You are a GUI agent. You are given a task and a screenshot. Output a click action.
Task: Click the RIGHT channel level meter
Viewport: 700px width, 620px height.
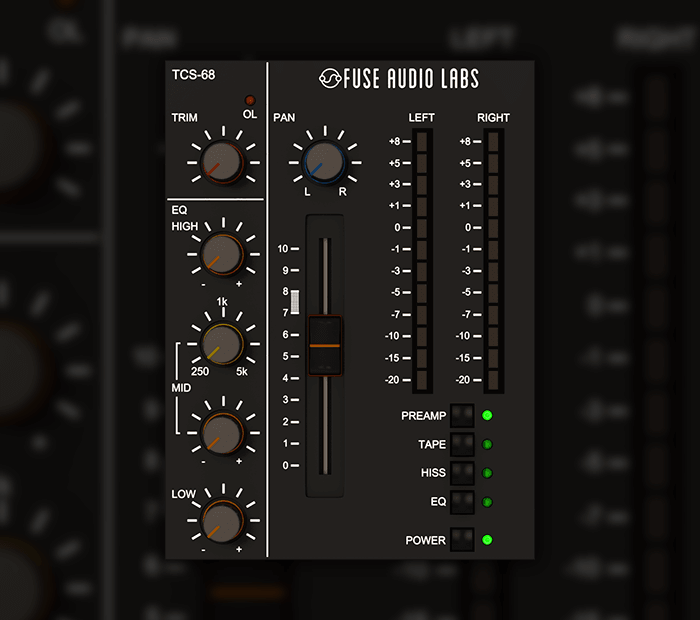492,260
